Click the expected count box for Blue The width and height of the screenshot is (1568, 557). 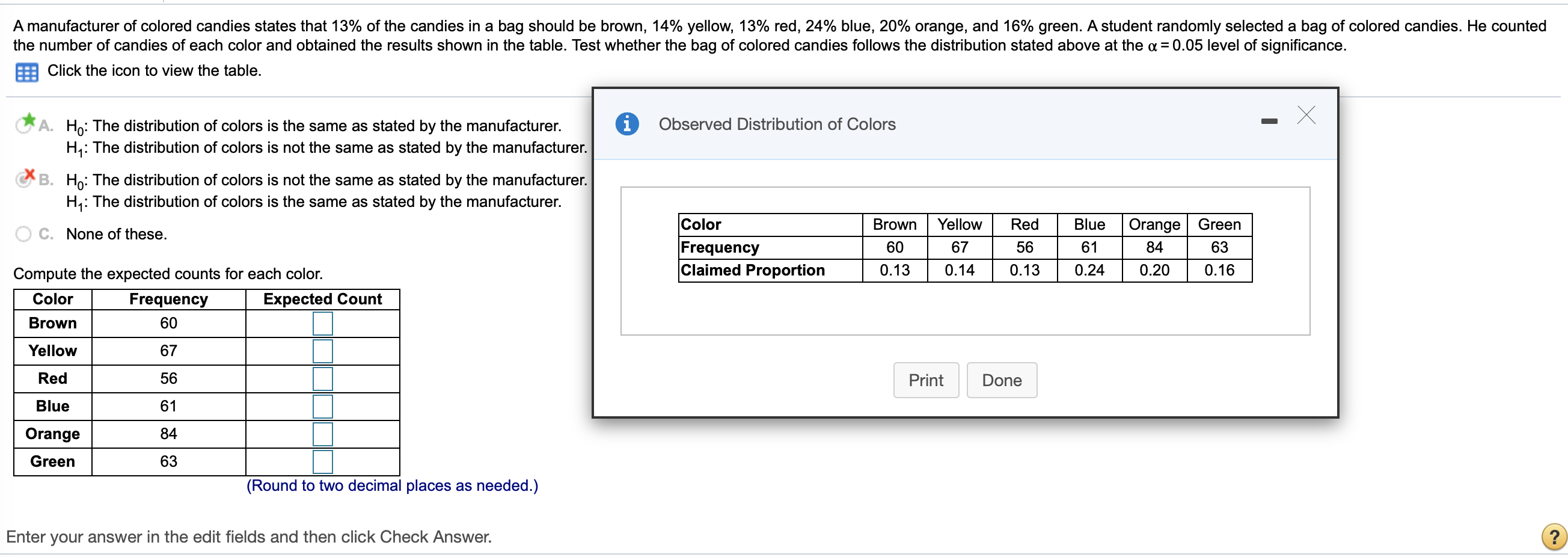(x=323, y=406)
